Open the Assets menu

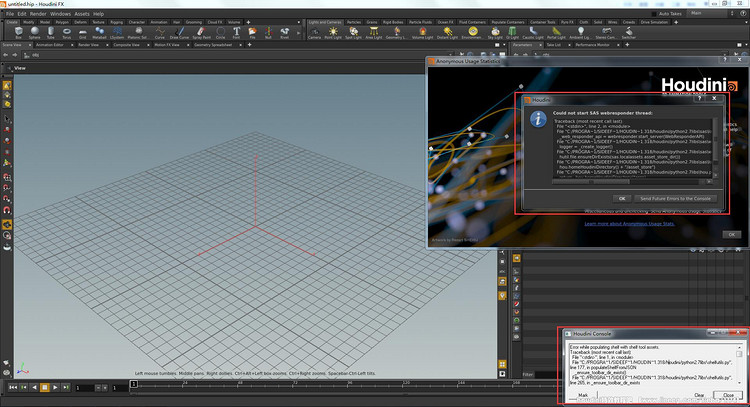pyautogui.click(x=82, y=14)
